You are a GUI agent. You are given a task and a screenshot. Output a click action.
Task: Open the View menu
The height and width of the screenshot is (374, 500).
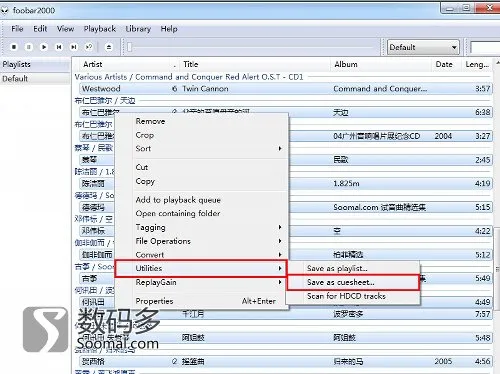[x=65, y=29]
